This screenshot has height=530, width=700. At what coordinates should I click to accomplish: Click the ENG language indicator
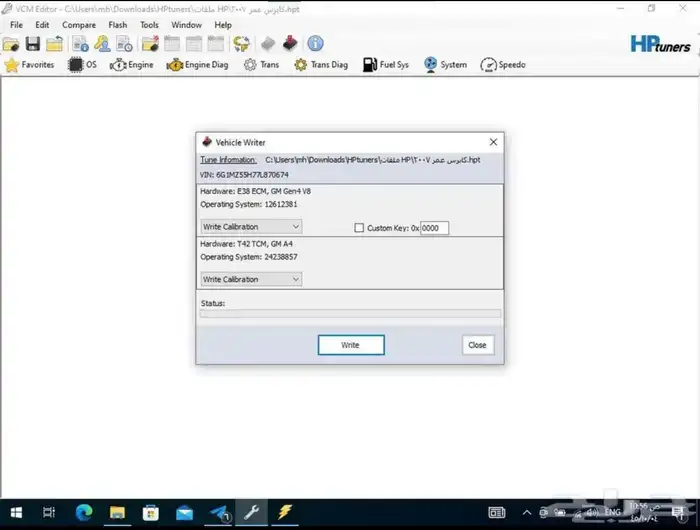pyautogui.click(x=613, y=513)
